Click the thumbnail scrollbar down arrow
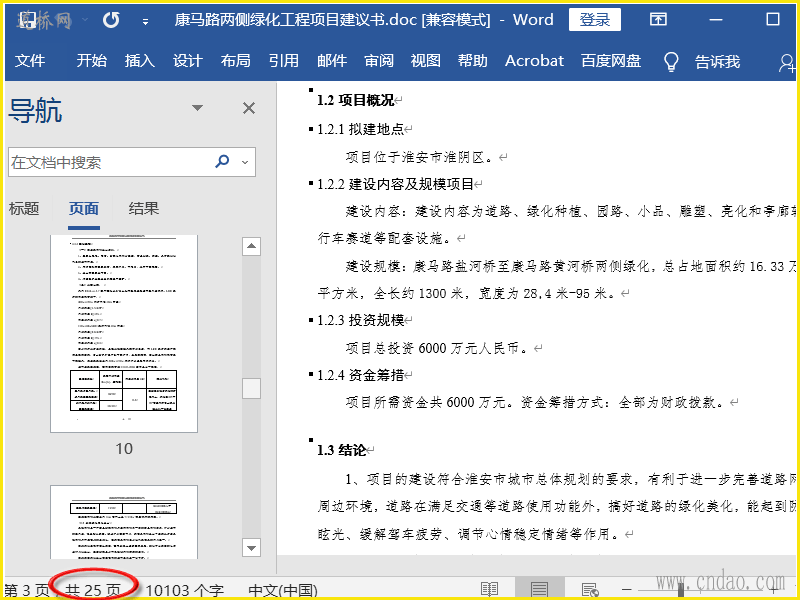 (x=251, y=548)
